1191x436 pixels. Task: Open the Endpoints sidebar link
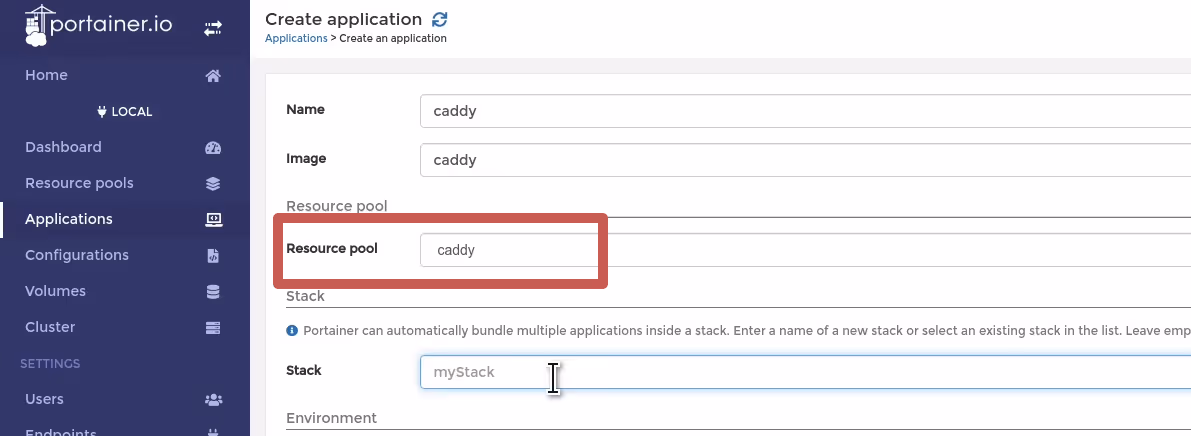click(61, 432)
